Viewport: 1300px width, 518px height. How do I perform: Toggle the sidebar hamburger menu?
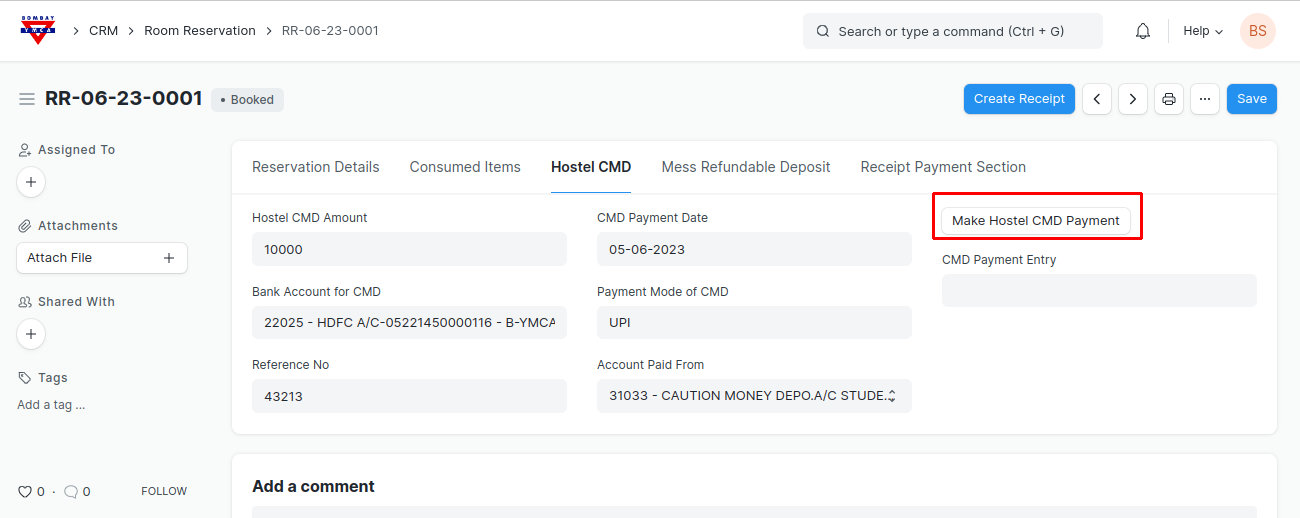tap(27, 99)
